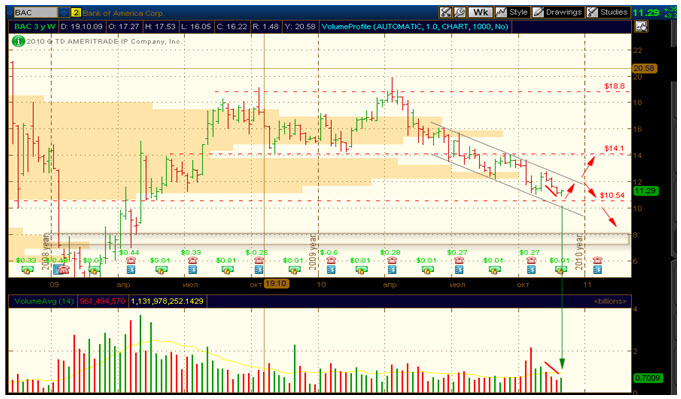681x399 pixels.
Task: Click the earnings phone icon under $0.28
Action: point(392,261)
